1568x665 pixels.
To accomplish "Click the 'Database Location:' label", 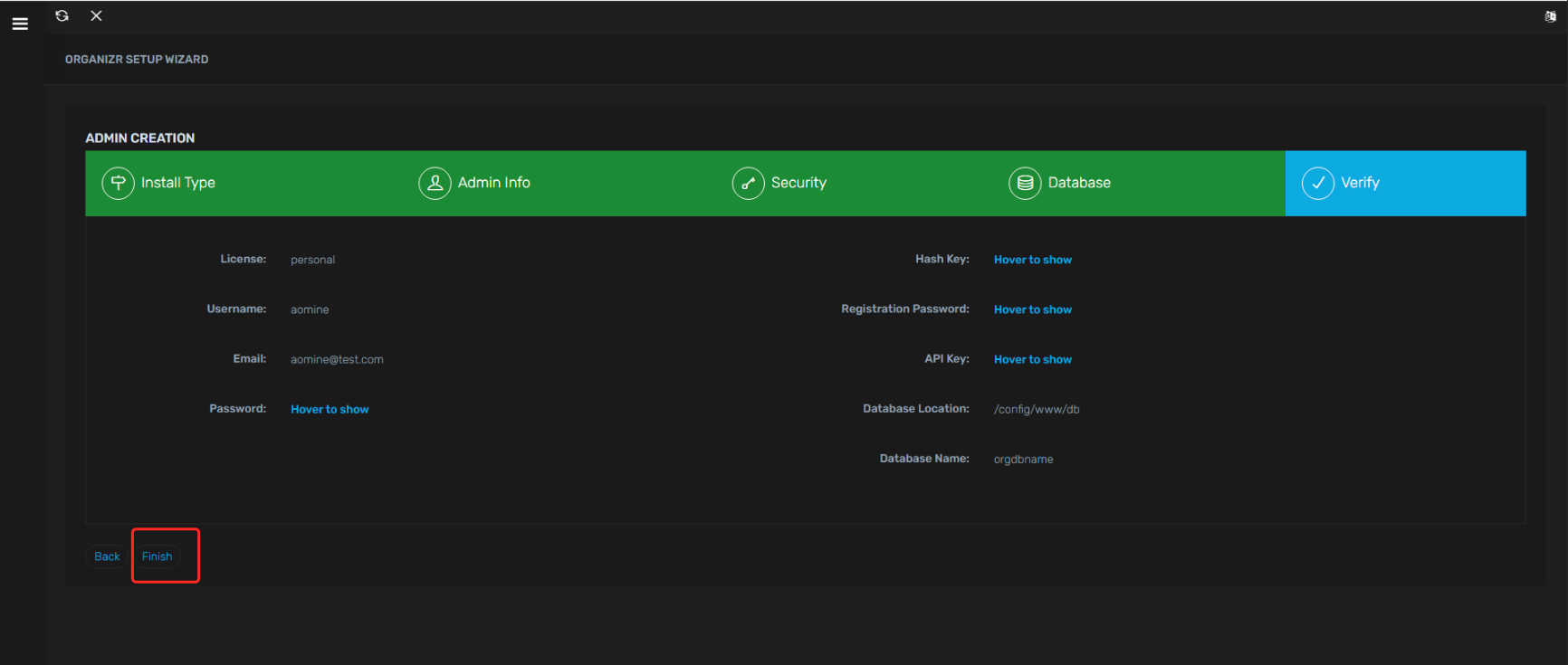I will 916,408.
